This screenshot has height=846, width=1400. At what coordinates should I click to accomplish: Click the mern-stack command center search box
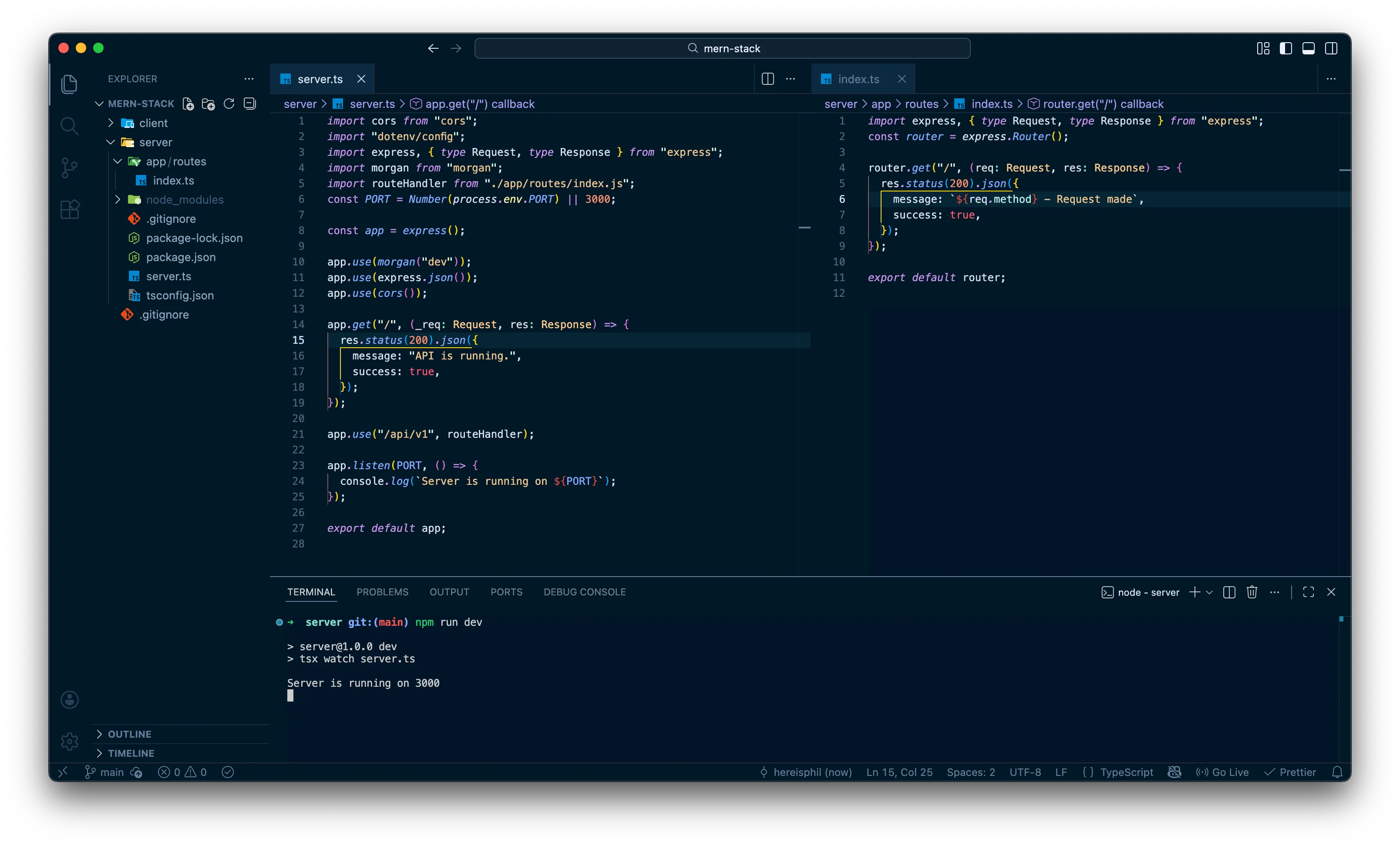point(722,48)
